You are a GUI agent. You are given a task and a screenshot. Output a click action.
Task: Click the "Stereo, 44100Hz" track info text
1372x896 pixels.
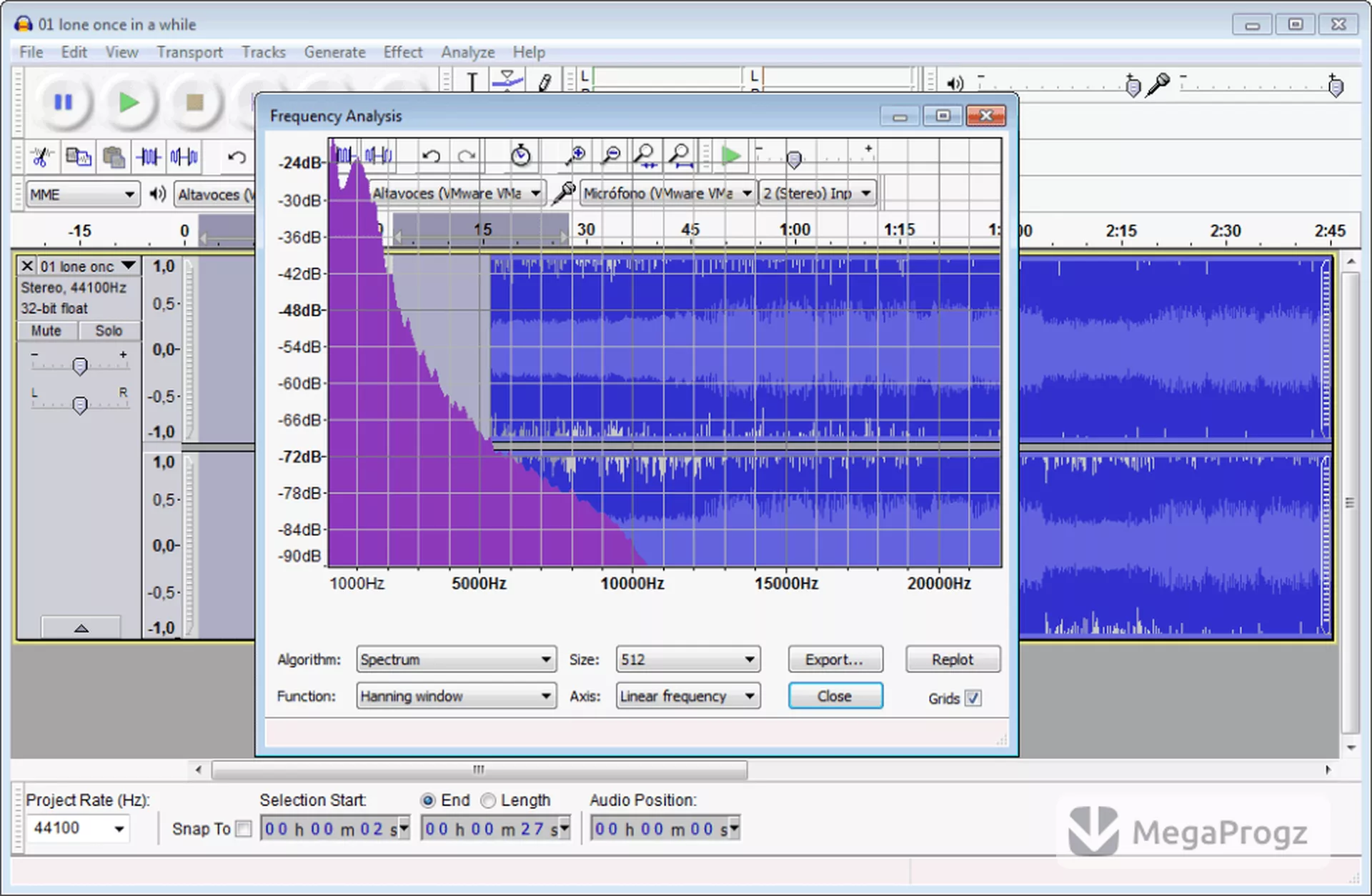[74, 287]
